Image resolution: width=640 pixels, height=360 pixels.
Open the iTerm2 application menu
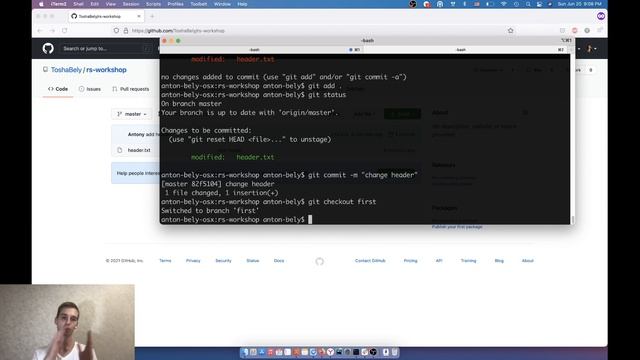coord(58,4)
